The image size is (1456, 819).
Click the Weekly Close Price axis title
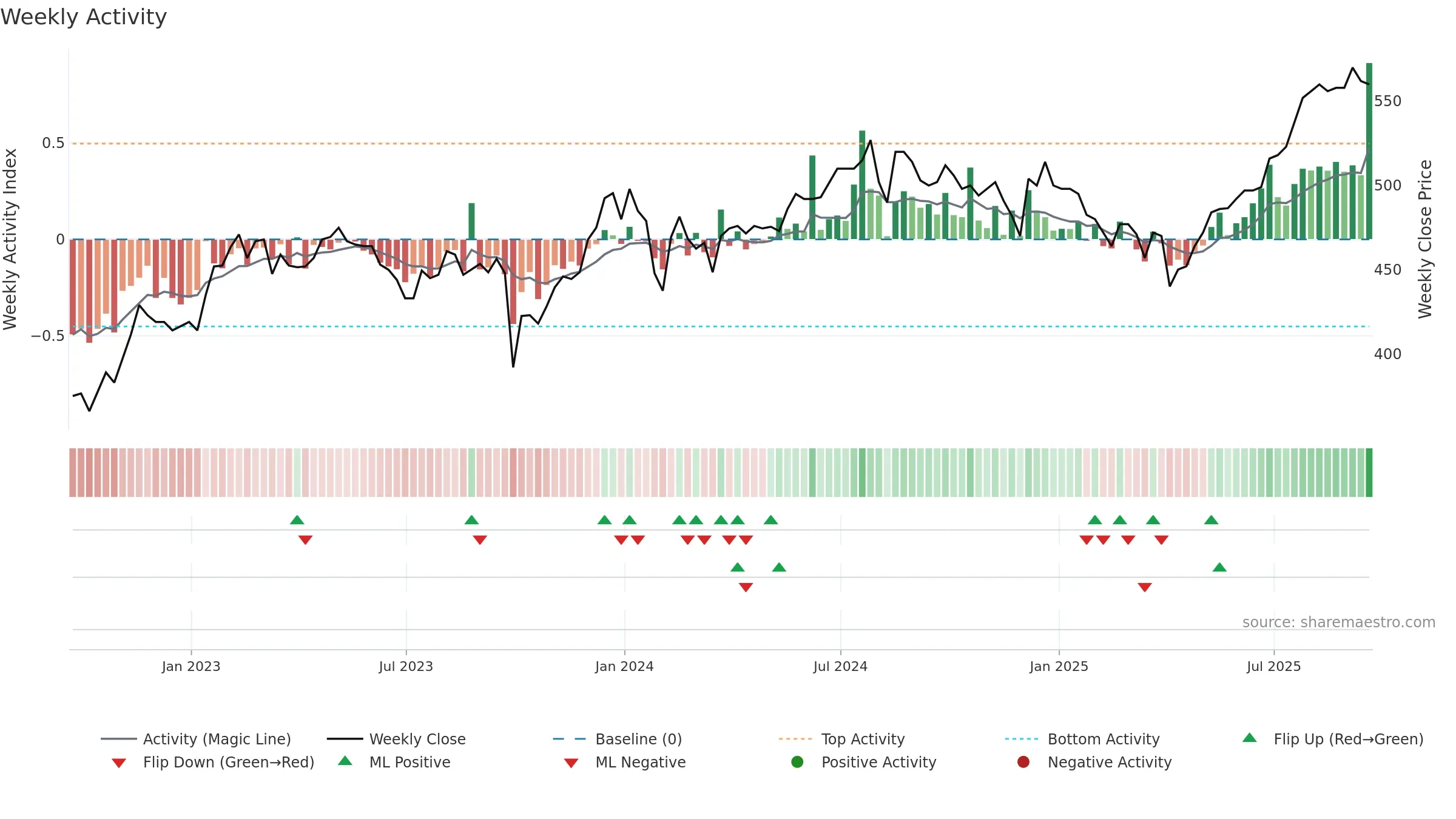click(x=1424, y=239)
